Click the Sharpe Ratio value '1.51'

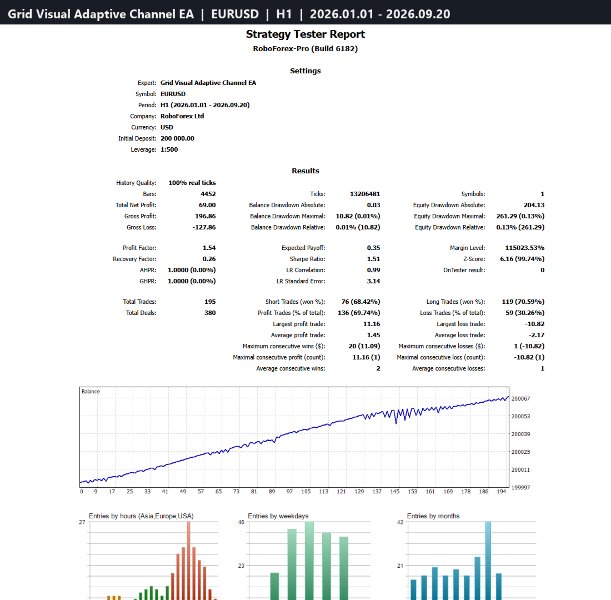tap(373, 259)
